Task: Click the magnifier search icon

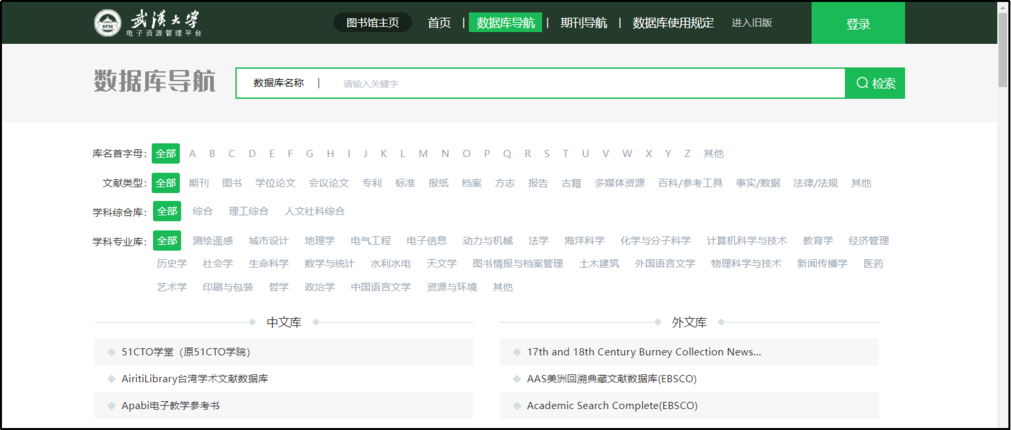Action: pos(862,84)
